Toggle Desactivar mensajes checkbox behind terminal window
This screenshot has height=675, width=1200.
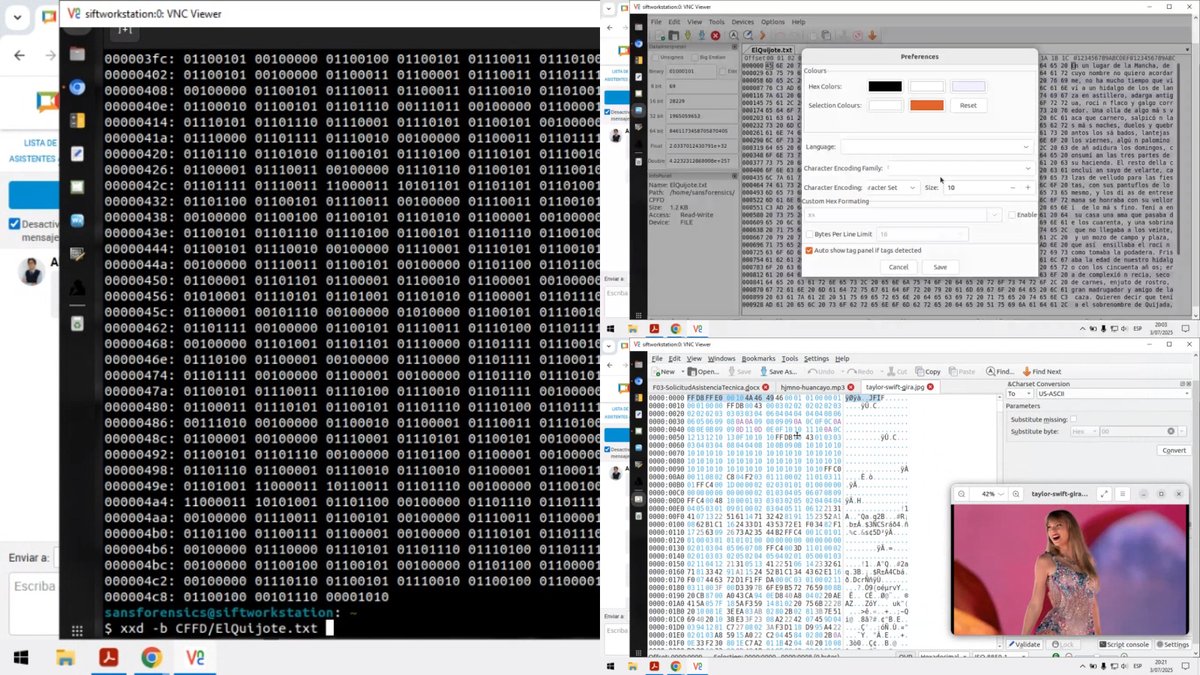(14, 224)
